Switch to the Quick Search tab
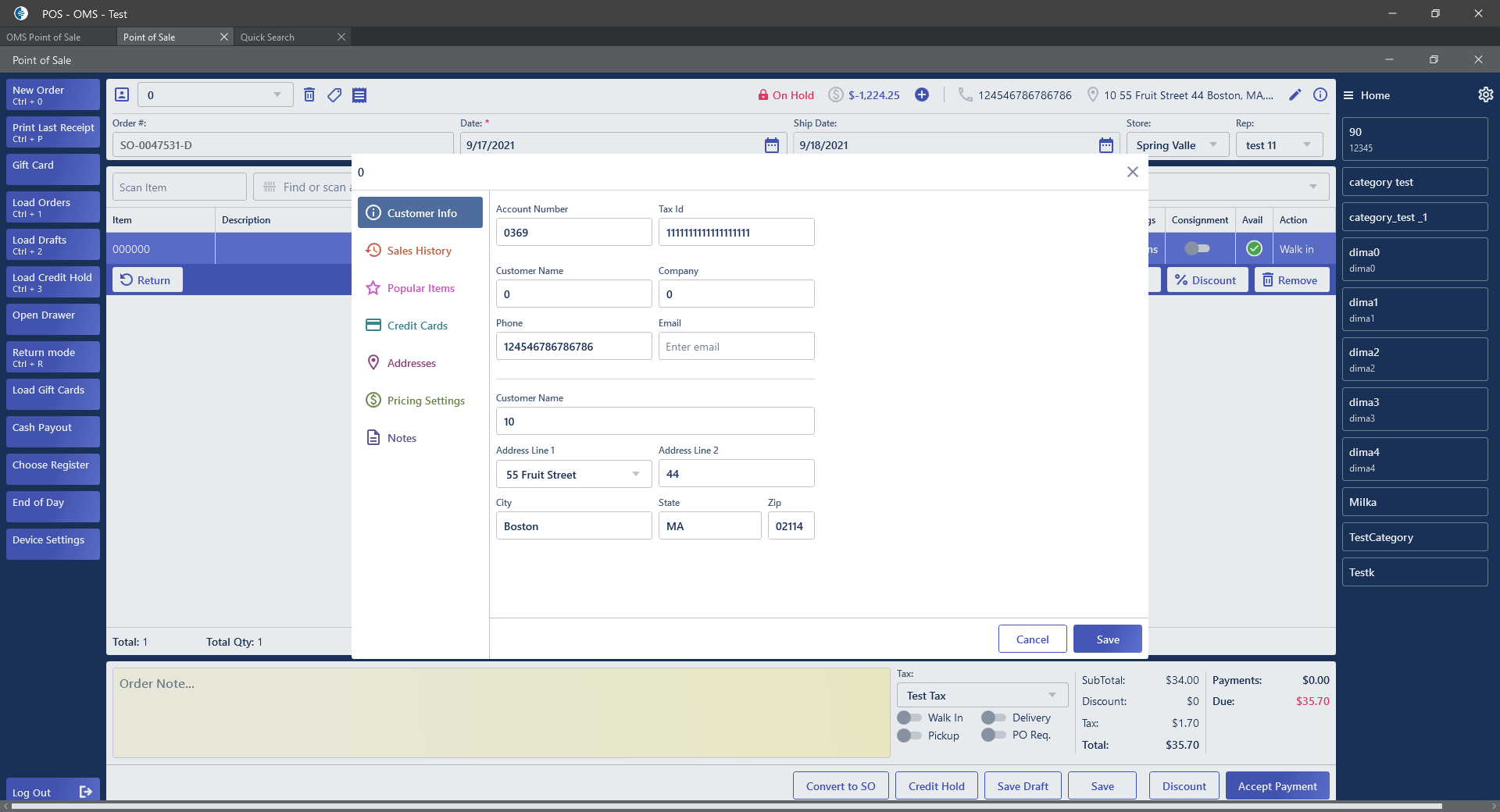The height and width of the screenshot is (812, 1500). [x=268, y=37]
